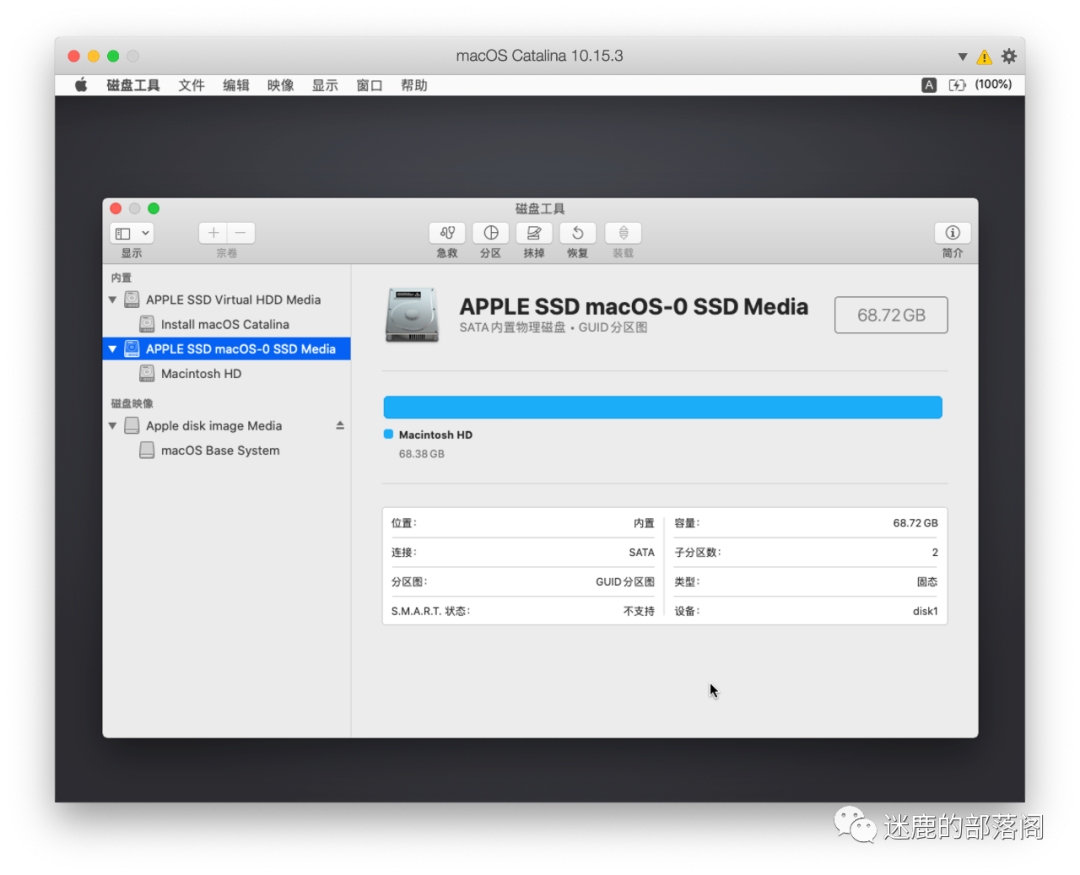
Task: Click the blue Macintosh HD legend swatch
Action: (x=388, y=434)
